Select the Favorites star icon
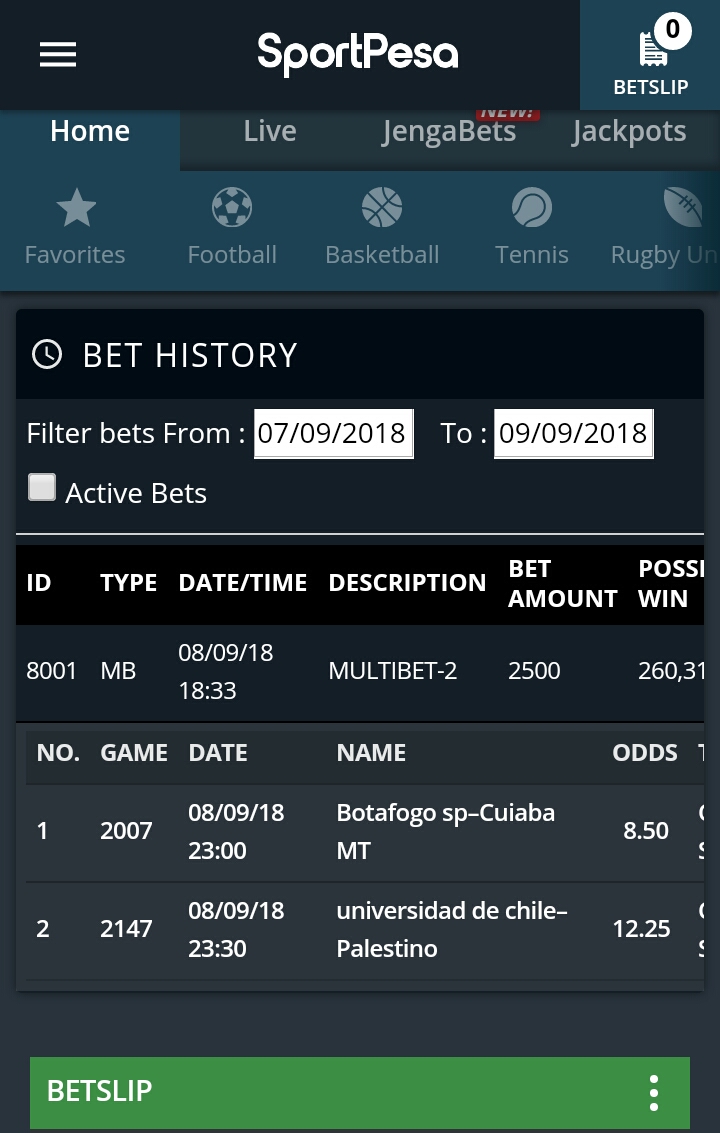The image size is (720, 1133). [x=76, y=209]
